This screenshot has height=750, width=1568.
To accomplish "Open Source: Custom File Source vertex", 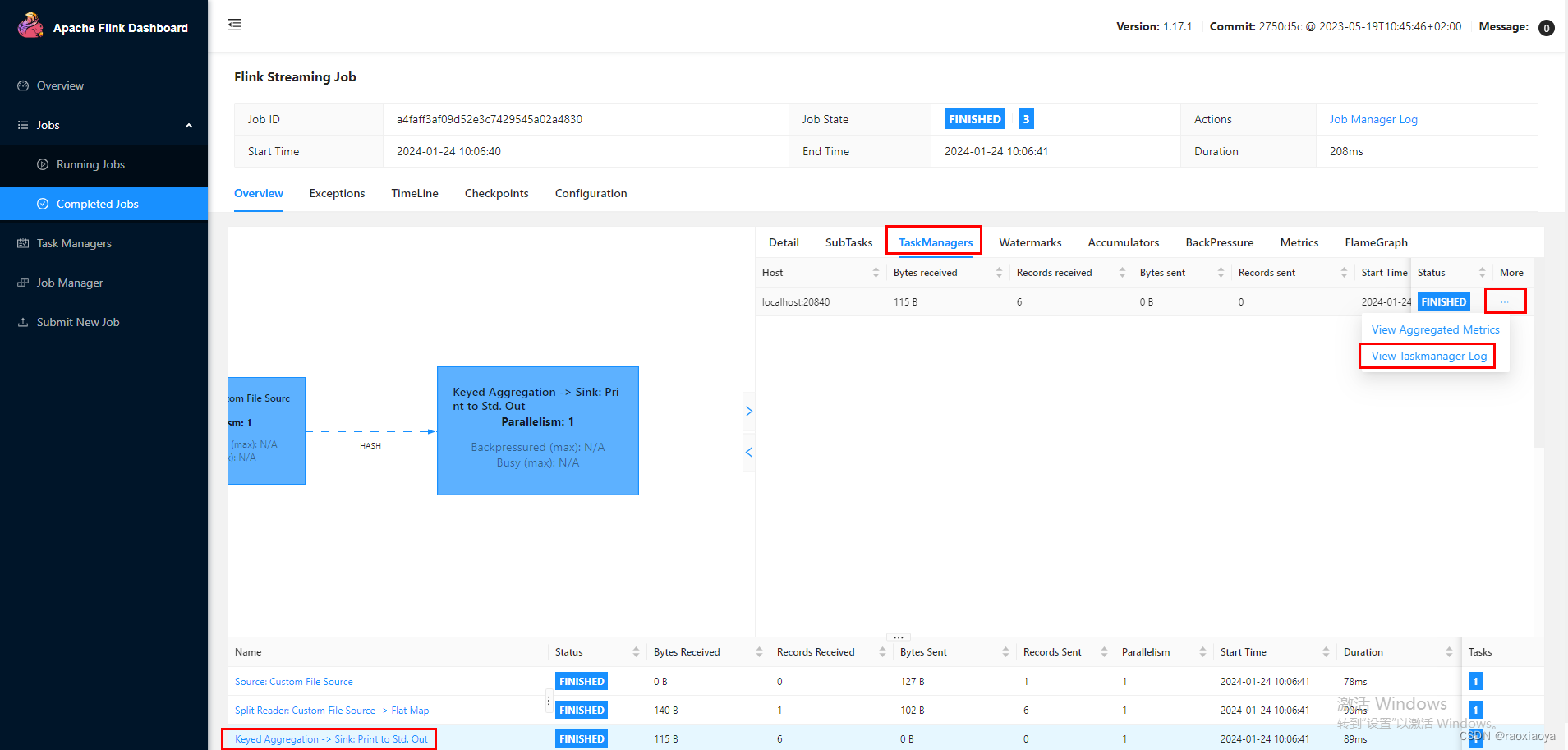I will pos(293,682).
